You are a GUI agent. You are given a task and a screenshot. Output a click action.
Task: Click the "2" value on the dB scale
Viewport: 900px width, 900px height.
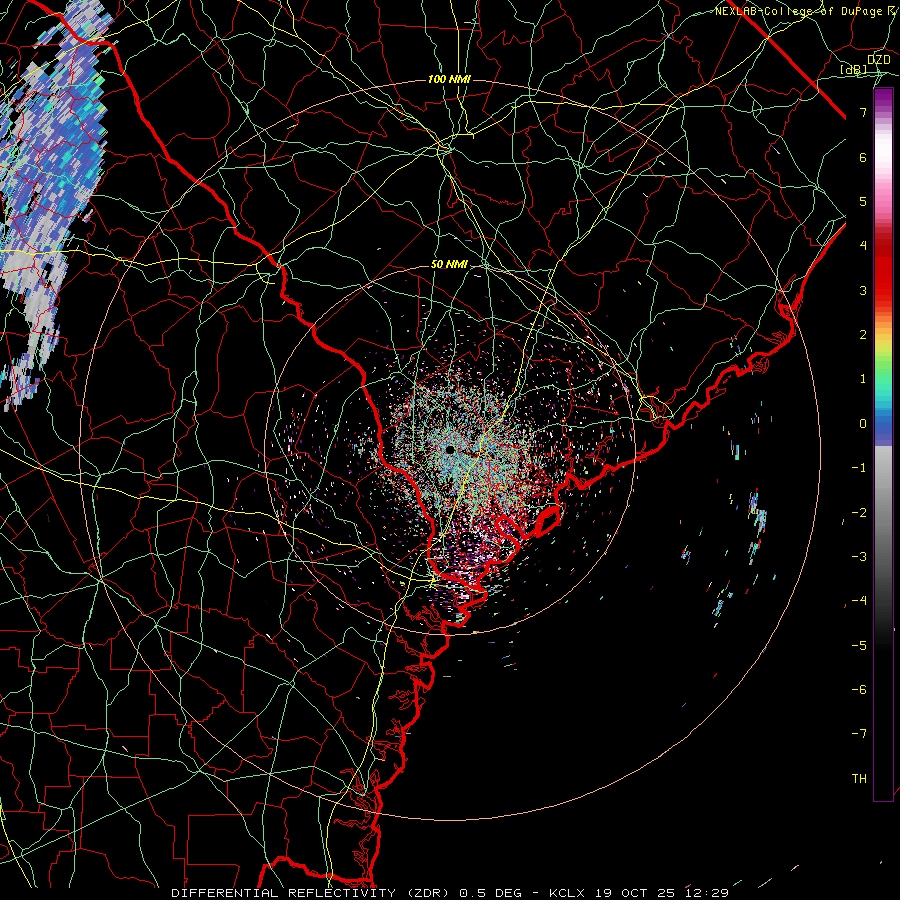(x=863, y=335)
